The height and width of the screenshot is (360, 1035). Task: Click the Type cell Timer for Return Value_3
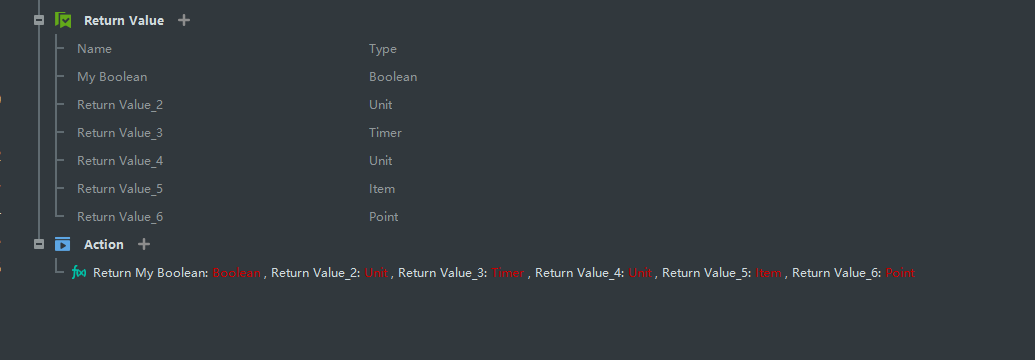point(385,133)
